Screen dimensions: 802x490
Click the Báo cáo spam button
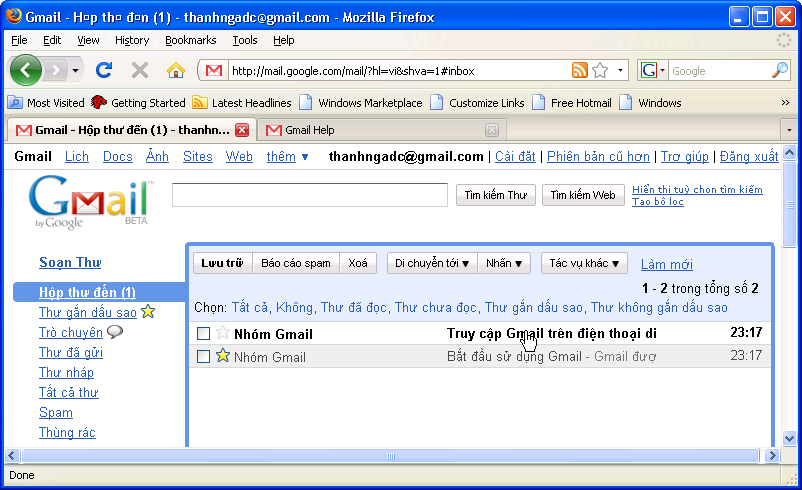pos(296,263)
